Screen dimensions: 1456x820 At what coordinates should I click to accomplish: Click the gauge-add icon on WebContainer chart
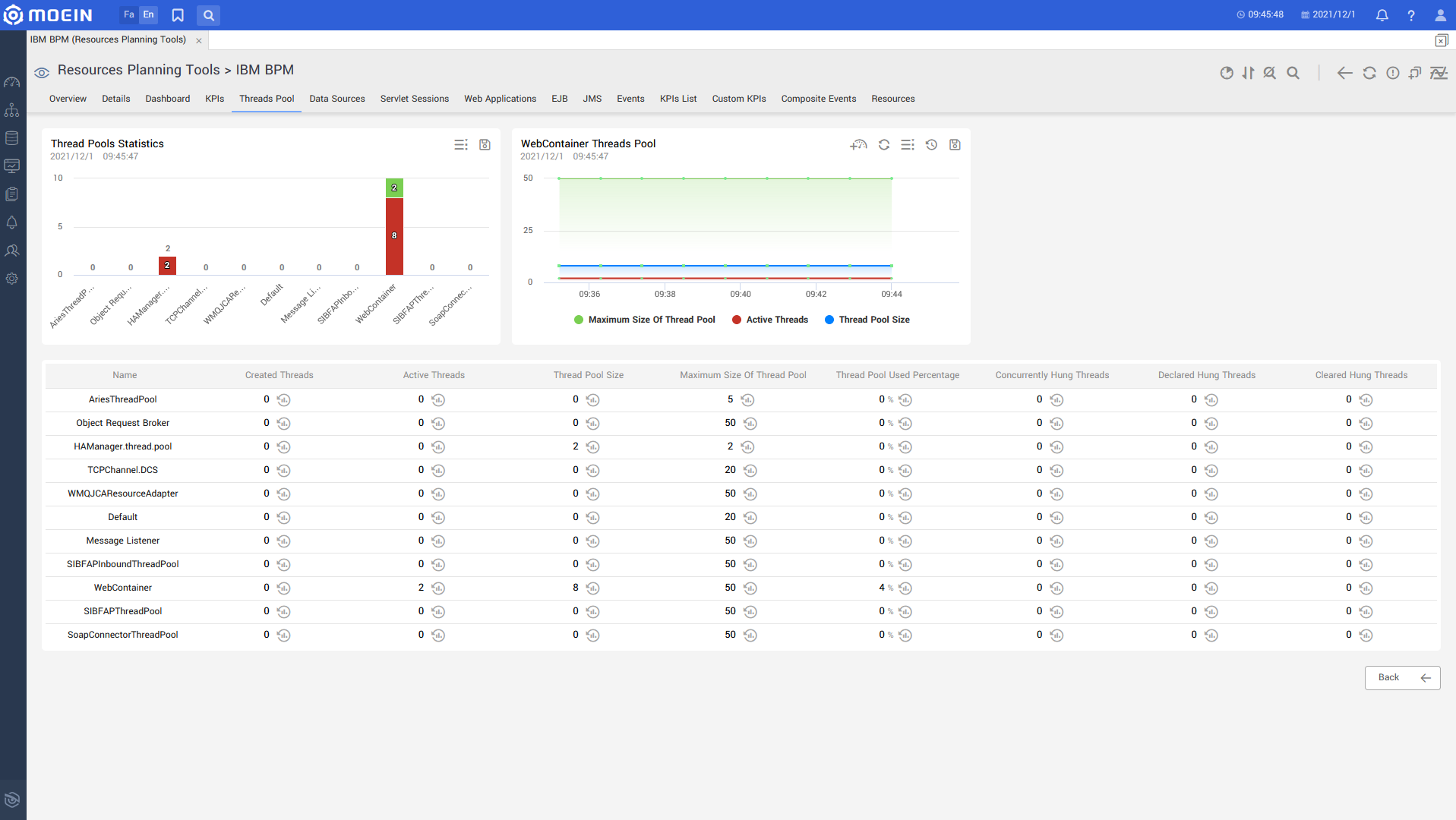(x=858, y=144)
